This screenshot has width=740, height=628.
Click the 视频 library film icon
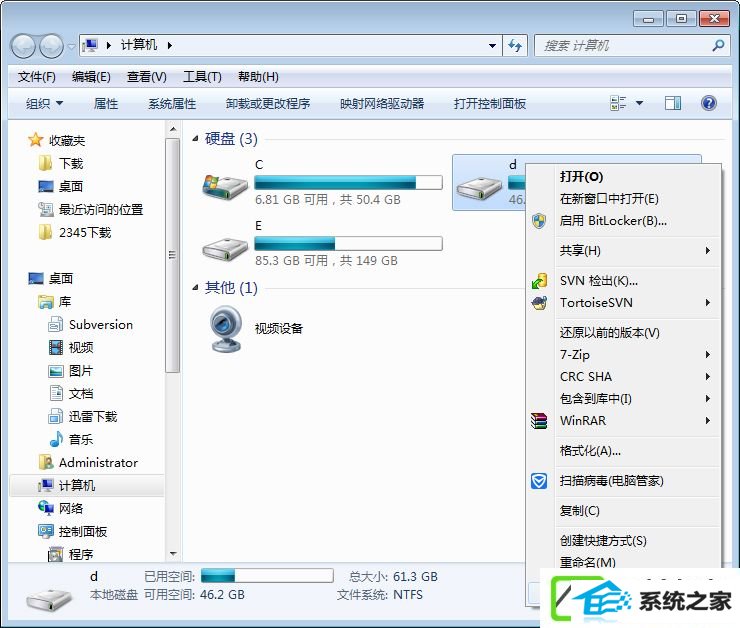coord(56,348)
